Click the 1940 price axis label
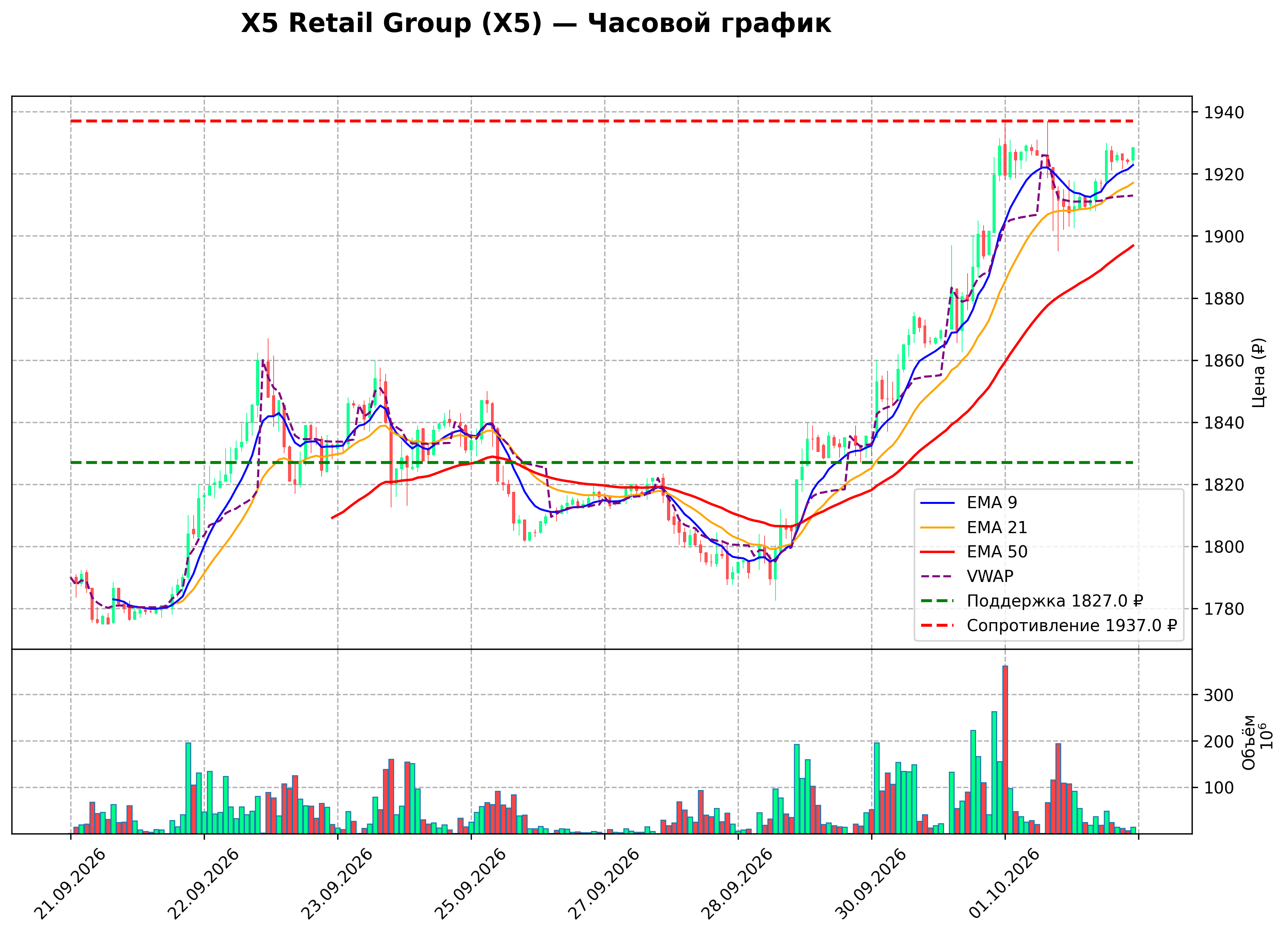The width and height of the screenshot is (1288, 934). tap(1224, 112)
